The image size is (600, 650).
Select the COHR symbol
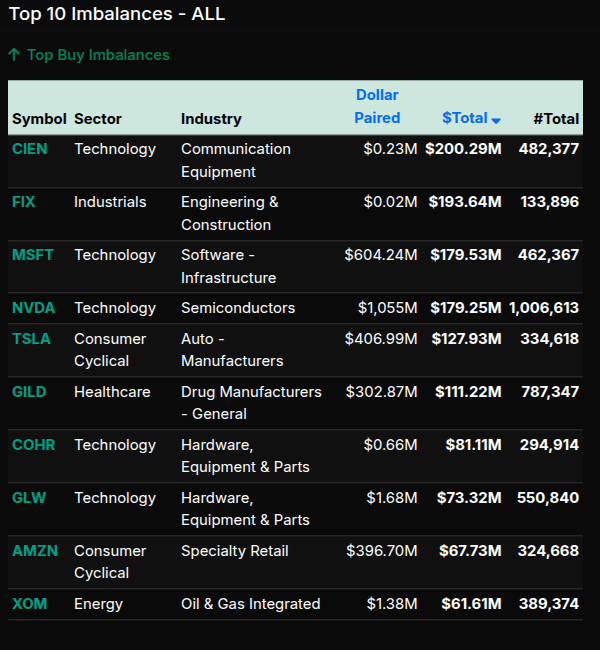click(x=33, y=445)
